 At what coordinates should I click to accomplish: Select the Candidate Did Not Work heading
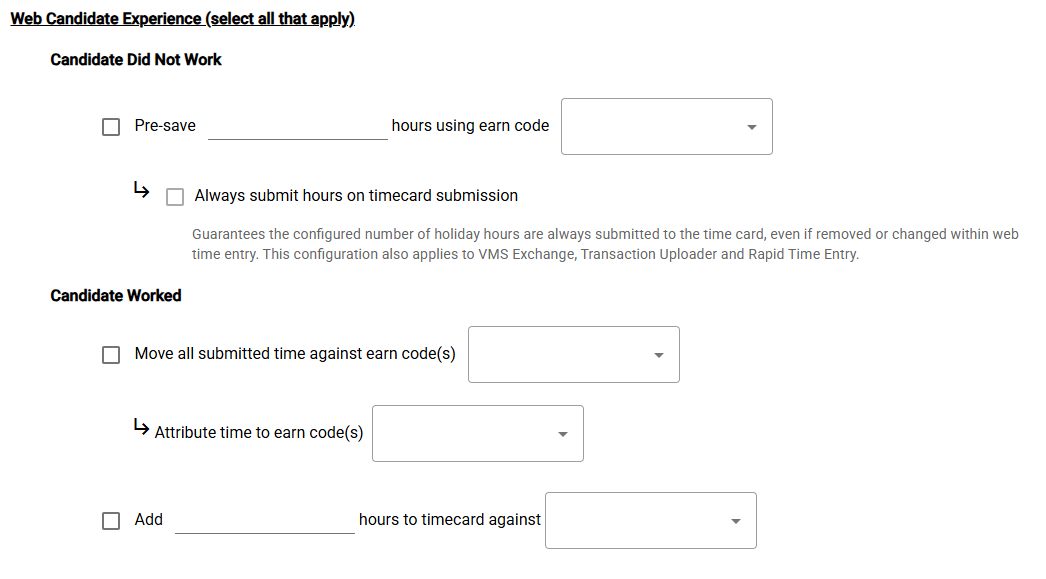click(x=136, y=60)
